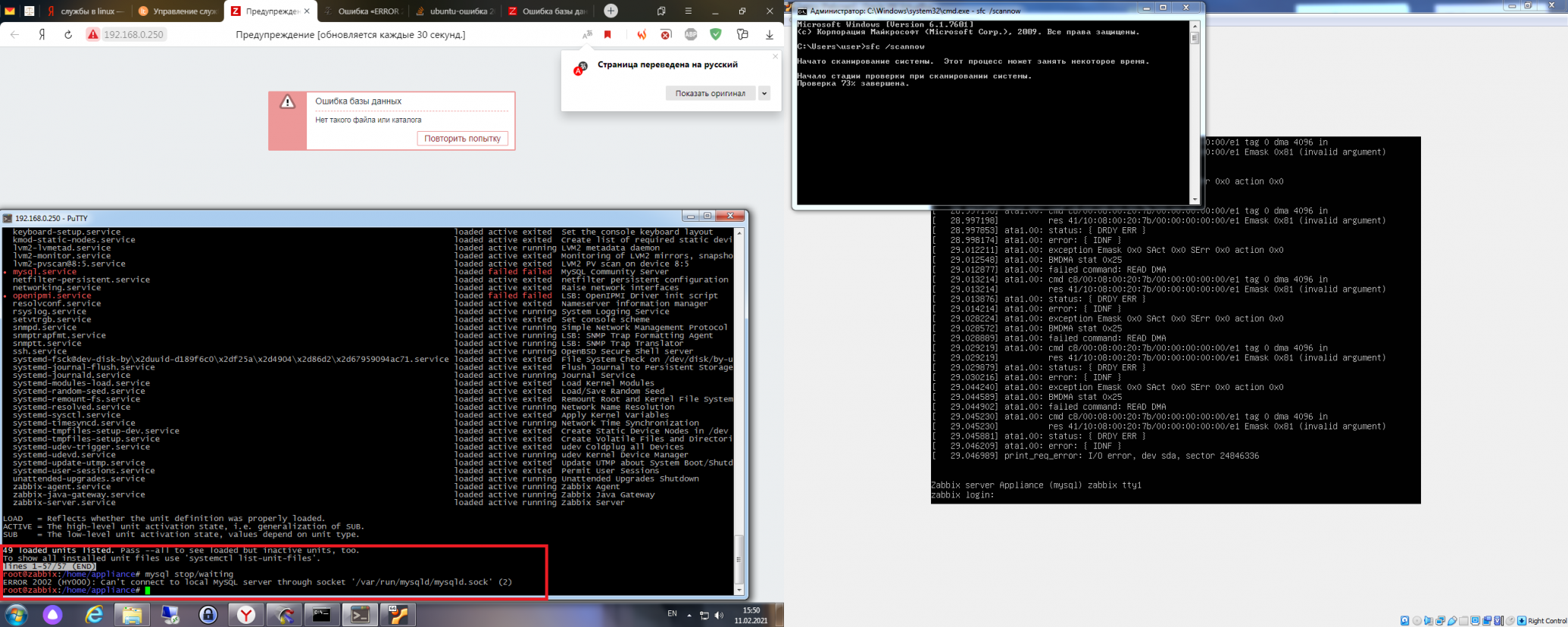
Task: Expand translation options dropdown arrow
Action: tap(764, 93)
